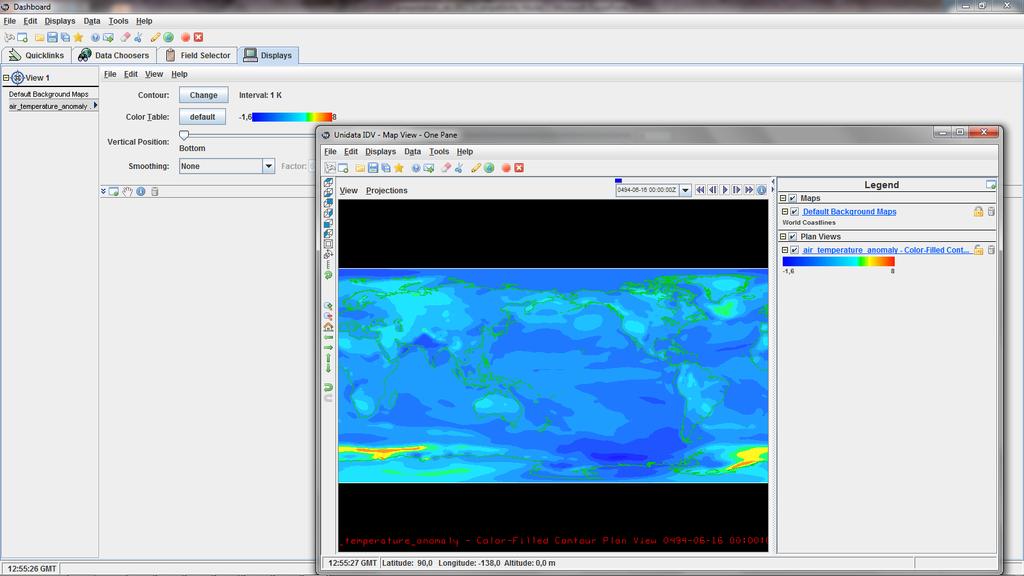Open the Displays menu in Map View window
The width and height of the screenshot is (1024, 576).
click(x=380, y=152)
